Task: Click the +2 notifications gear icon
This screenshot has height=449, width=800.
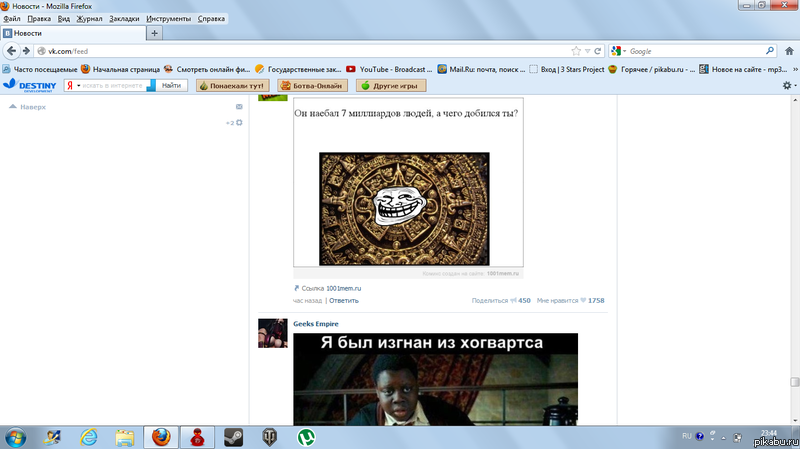Action: (239, 122)
